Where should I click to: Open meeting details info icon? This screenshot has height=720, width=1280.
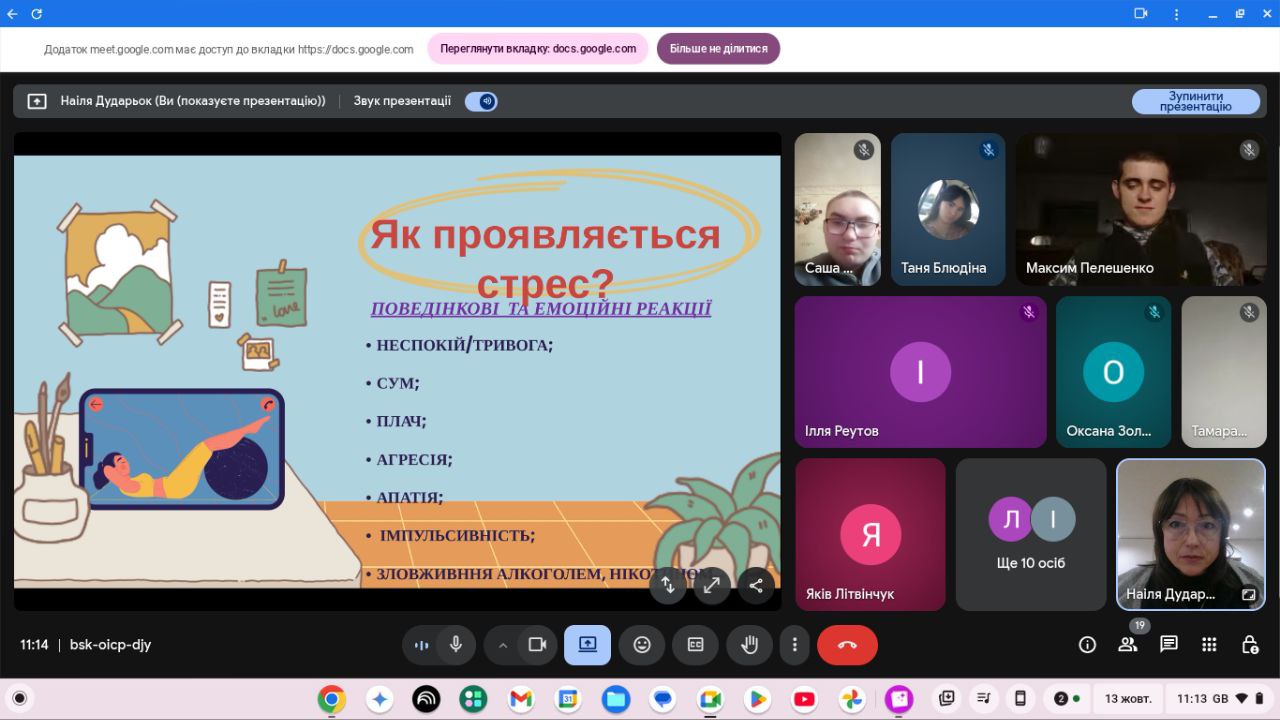(1087, 645)
